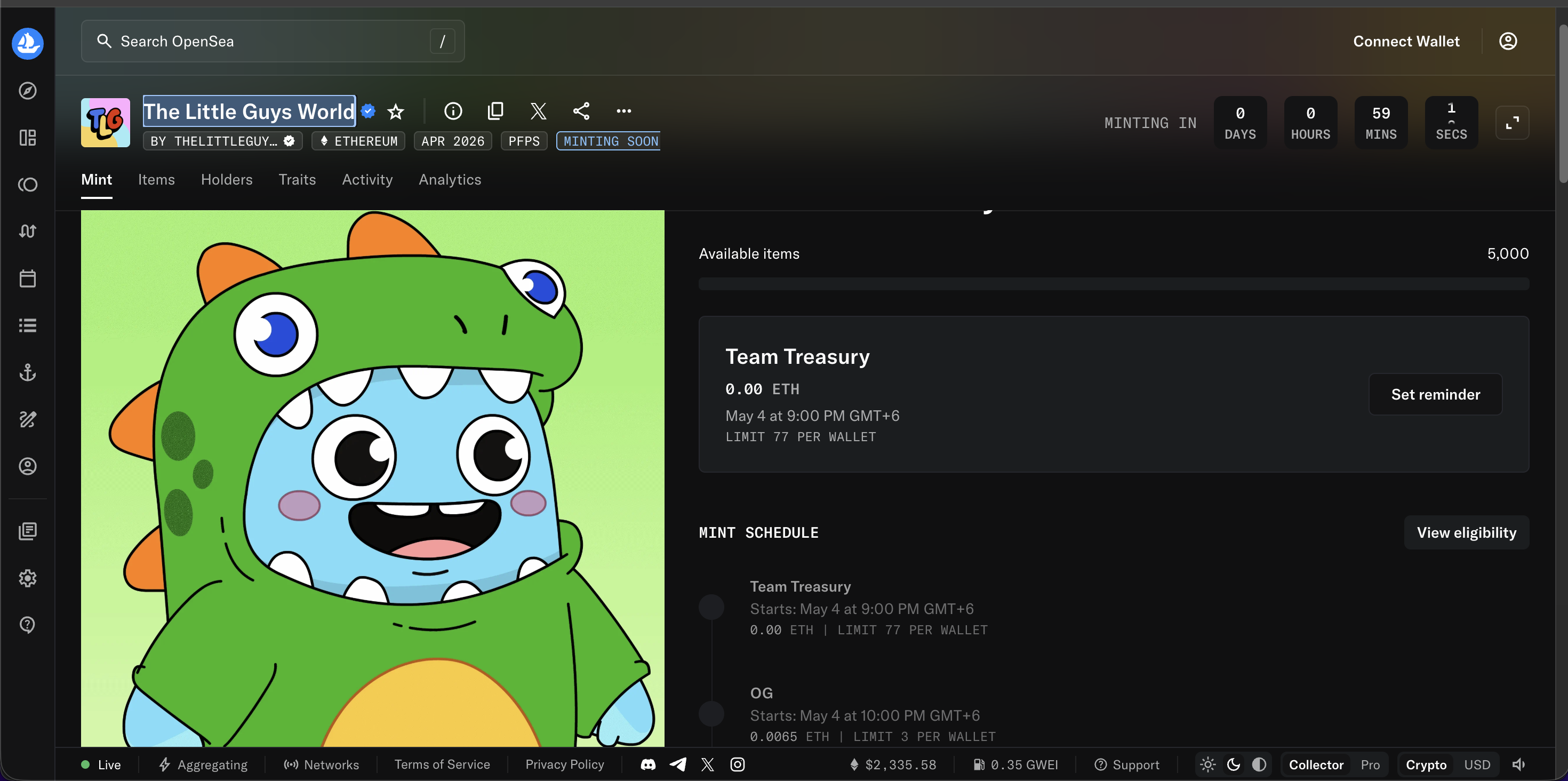Open the Holders tab
This screenshot has height=781, width=1568.
227,180
